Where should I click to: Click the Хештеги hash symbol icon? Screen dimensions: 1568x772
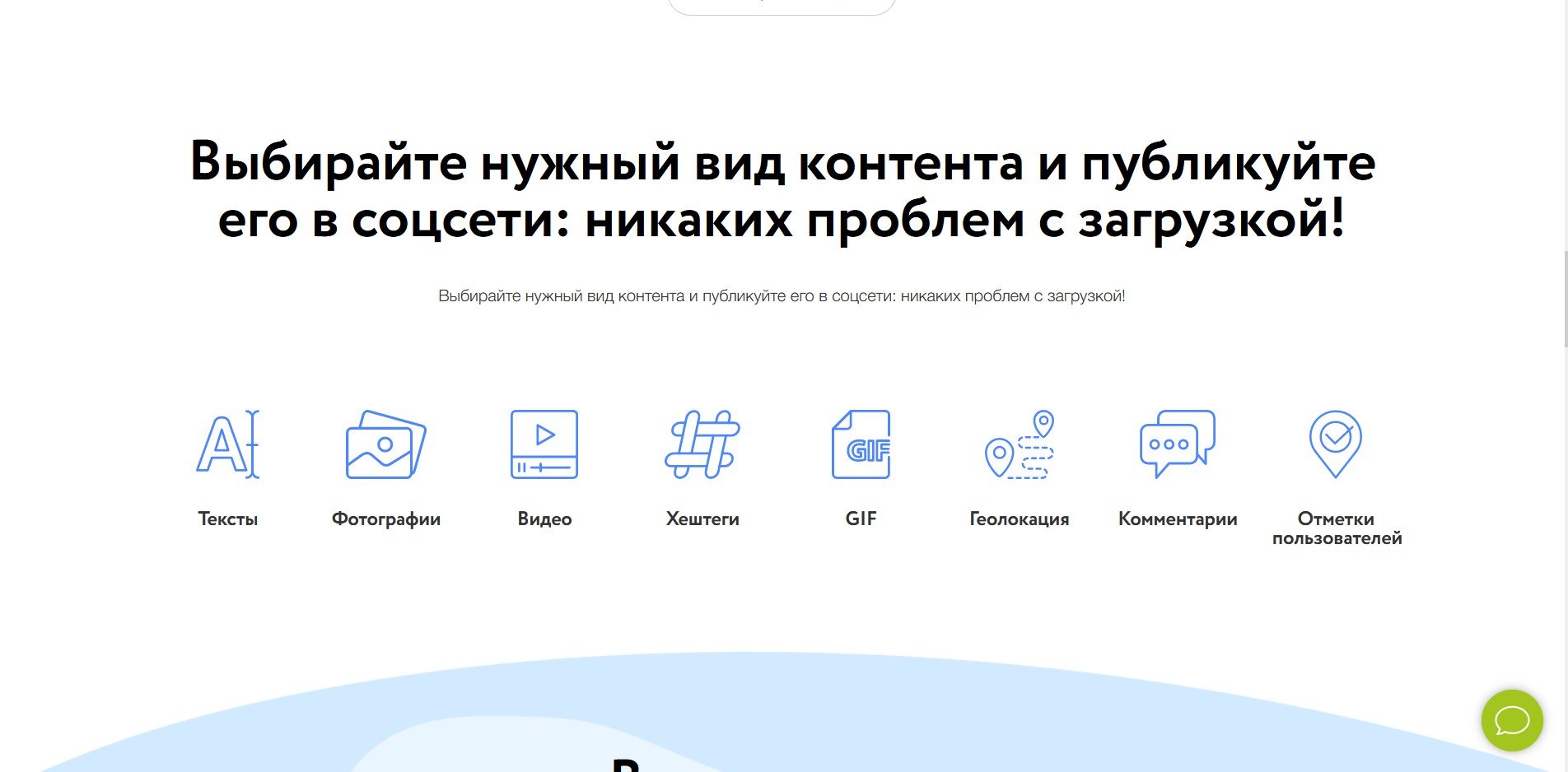pos(702,444)
